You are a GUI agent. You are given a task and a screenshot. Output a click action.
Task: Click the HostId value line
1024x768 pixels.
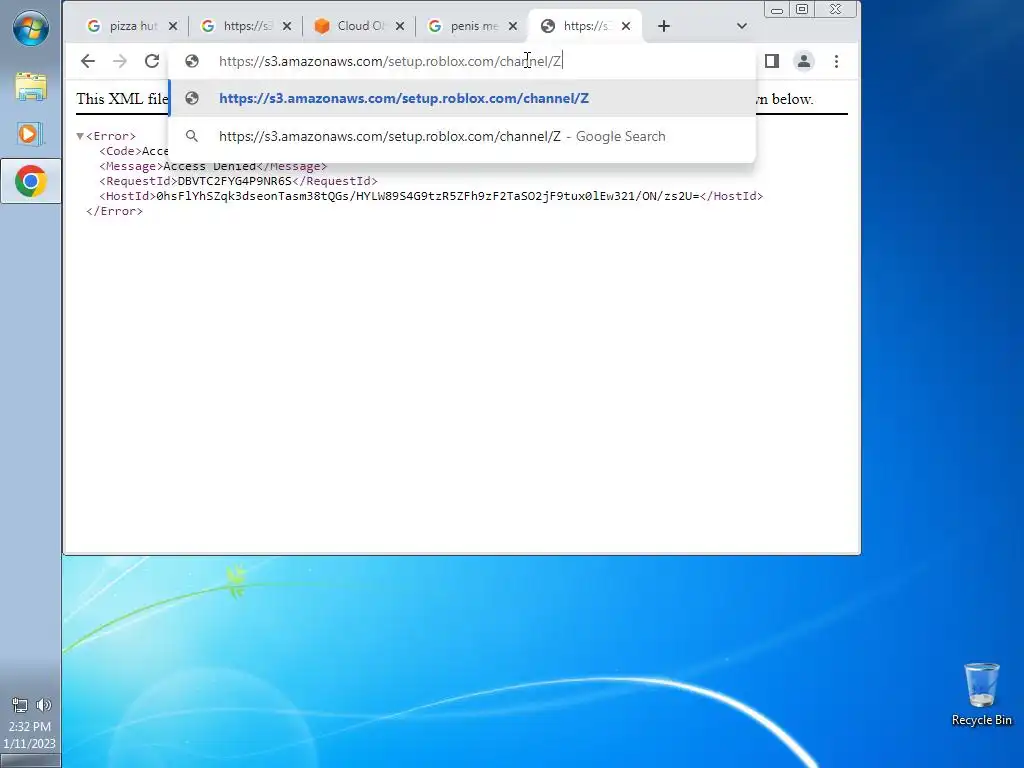(x=431, y=196)
